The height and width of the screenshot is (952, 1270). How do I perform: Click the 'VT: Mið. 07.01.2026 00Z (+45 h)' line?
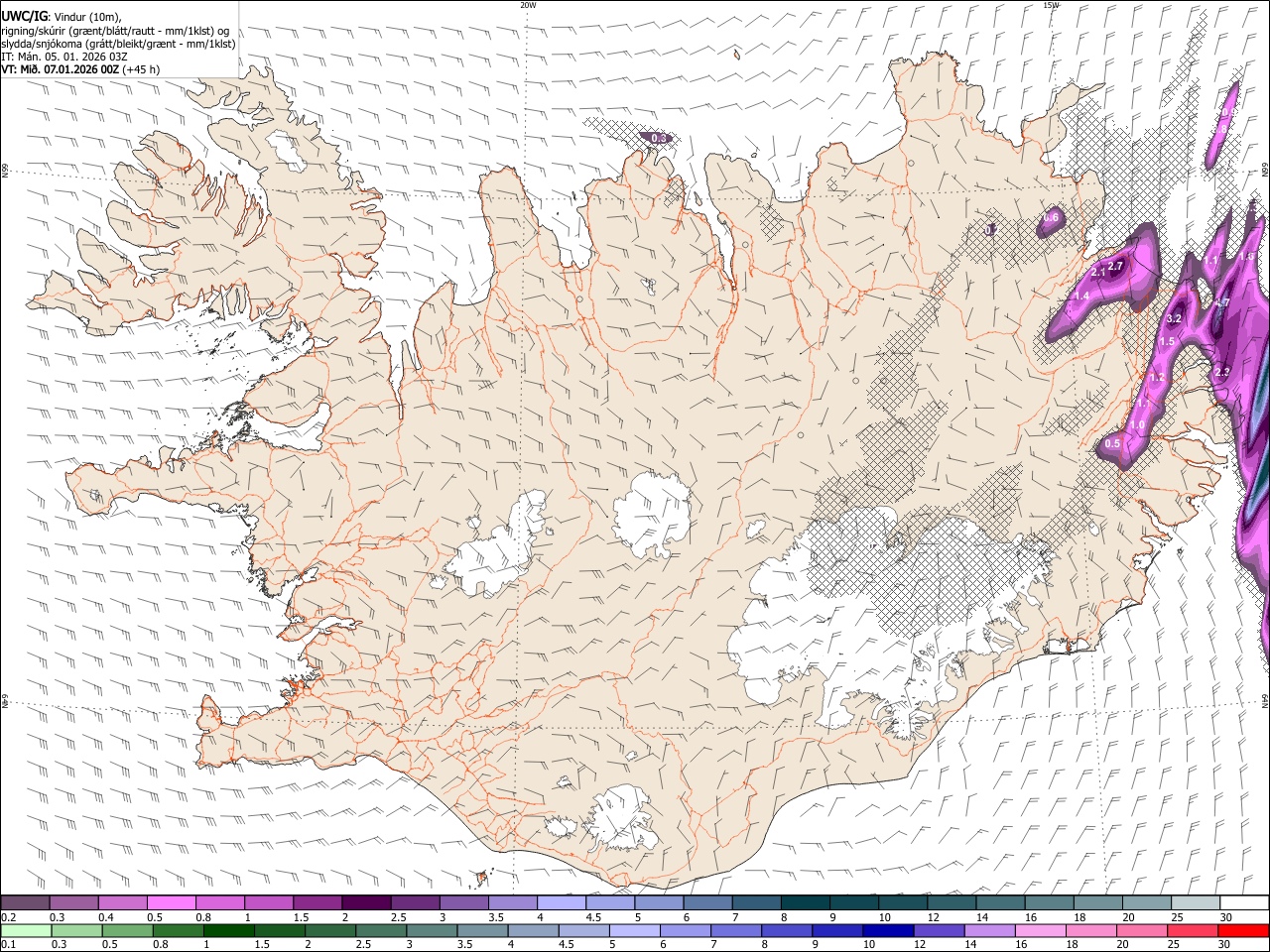tap(80, 69)
